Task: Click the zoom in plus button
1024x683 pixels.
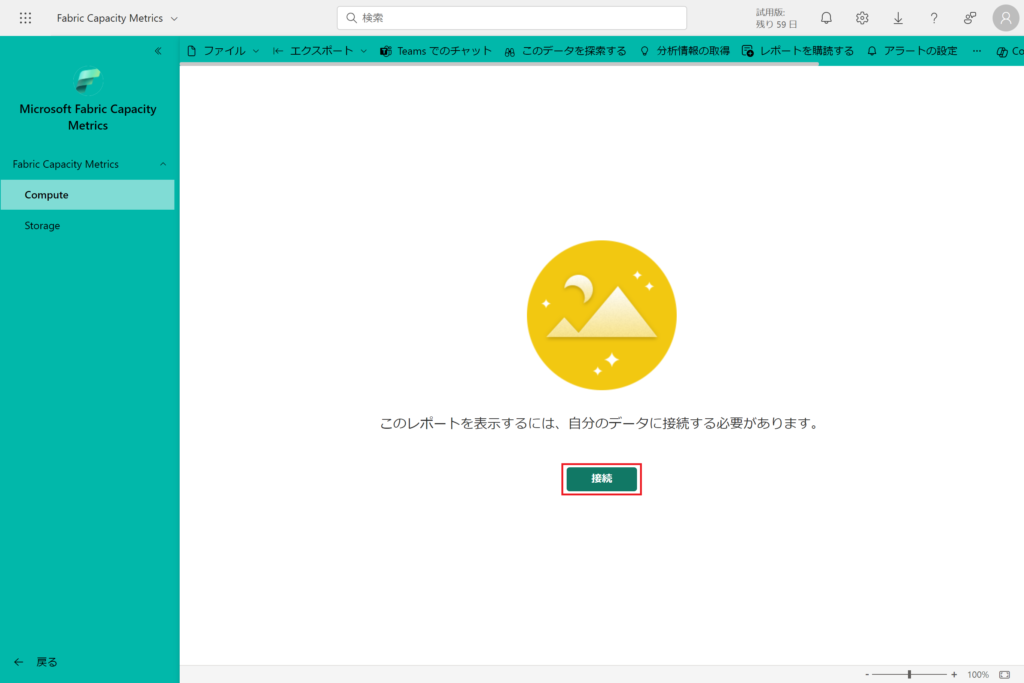Action: [954, 675]
